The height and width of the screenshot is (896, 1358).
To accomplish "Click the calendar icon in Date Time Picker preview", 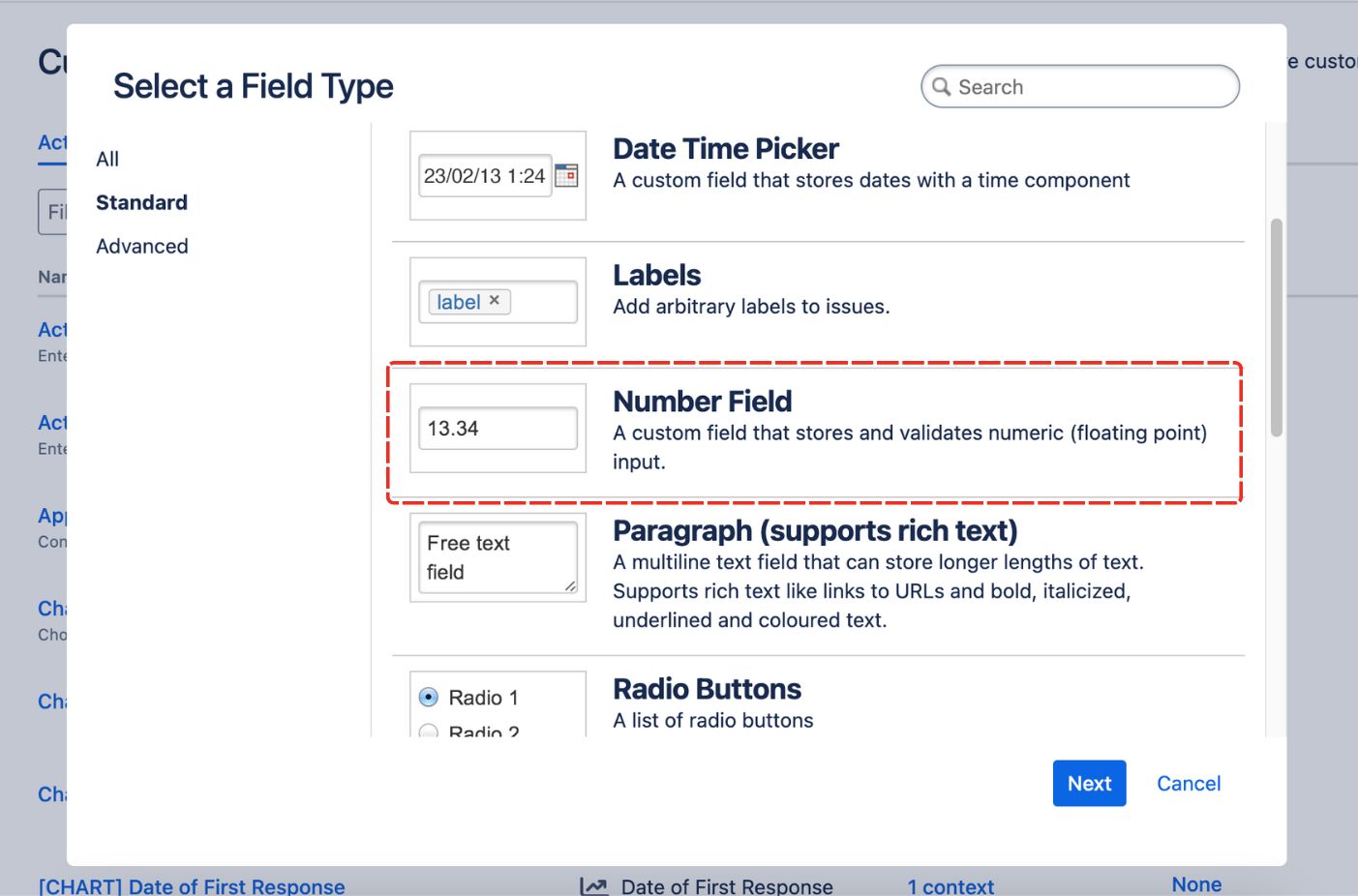I will pyautogui.click(x=566, y=175).
